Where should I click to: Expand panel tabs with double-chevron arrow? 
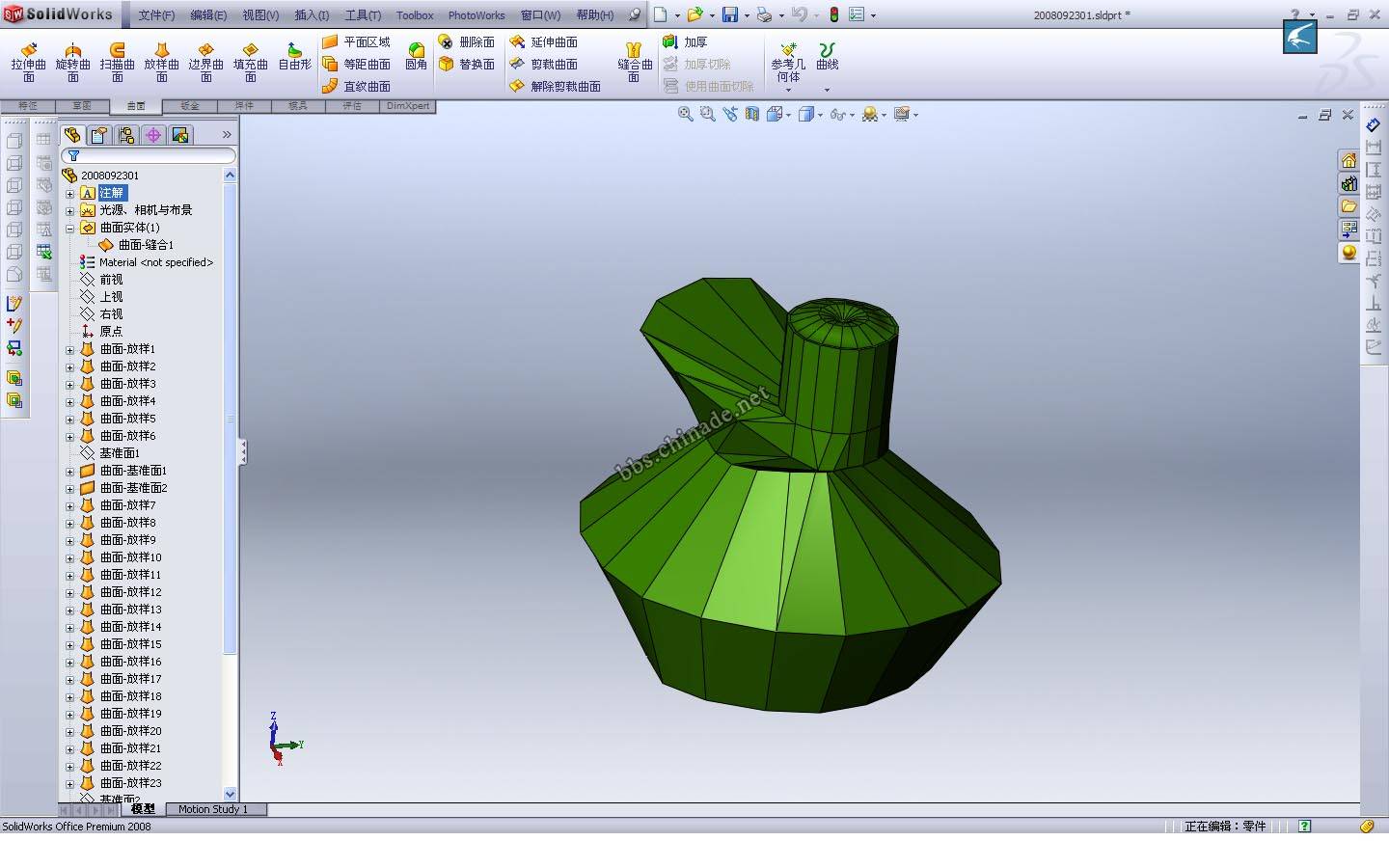click(227, 135)
